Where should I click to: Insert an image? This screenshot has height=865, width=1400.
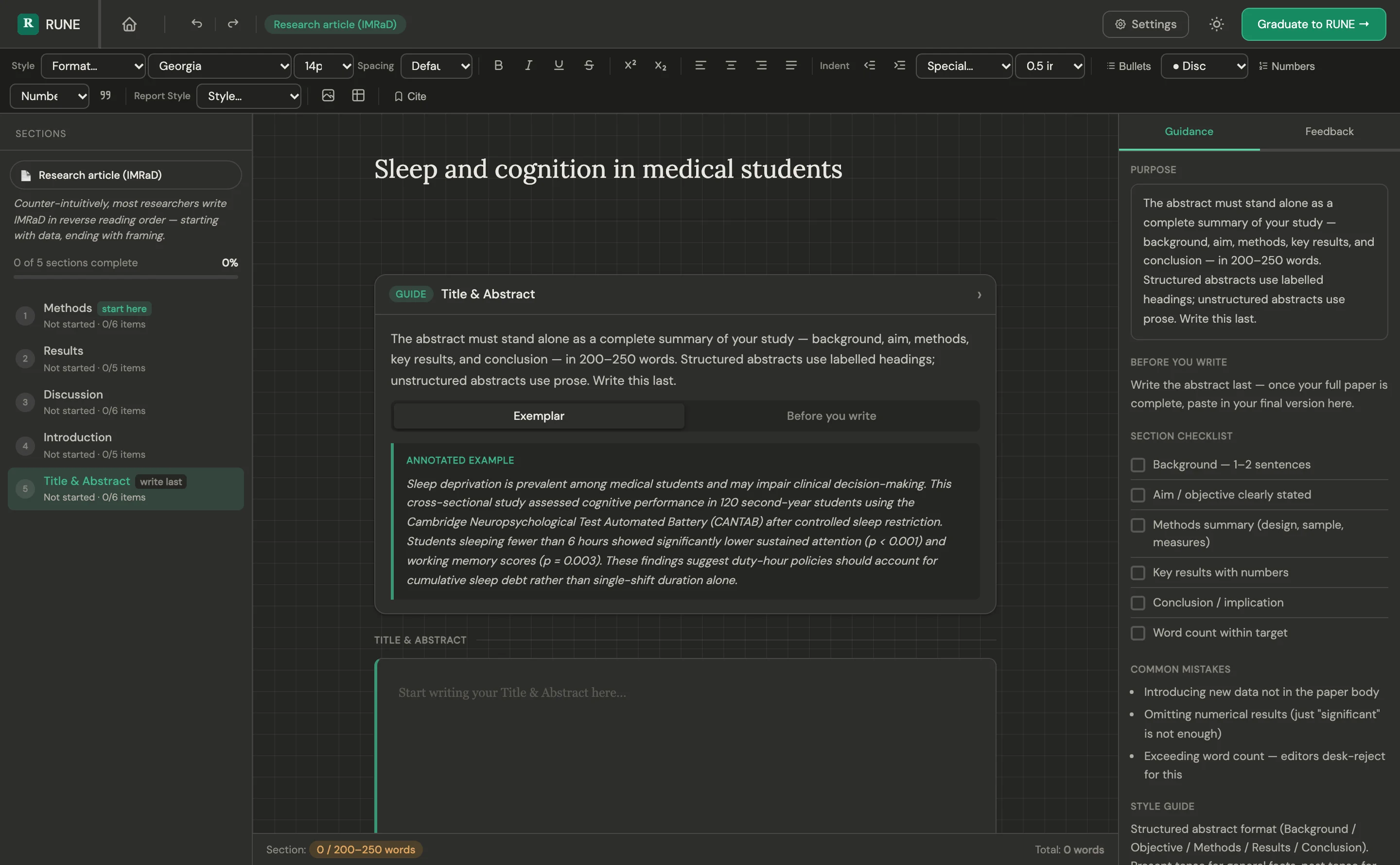[328, 96]
